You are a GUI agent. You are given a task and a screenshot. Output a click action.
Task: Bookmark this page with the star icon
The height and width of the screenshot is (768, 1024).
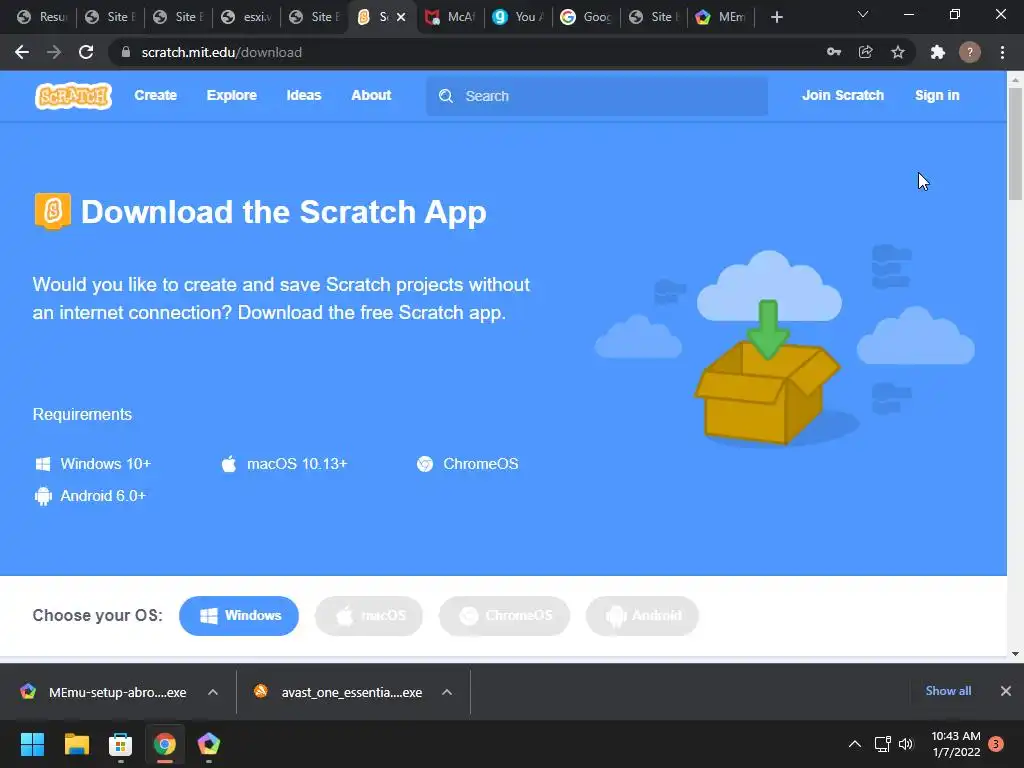click(898, 52)
